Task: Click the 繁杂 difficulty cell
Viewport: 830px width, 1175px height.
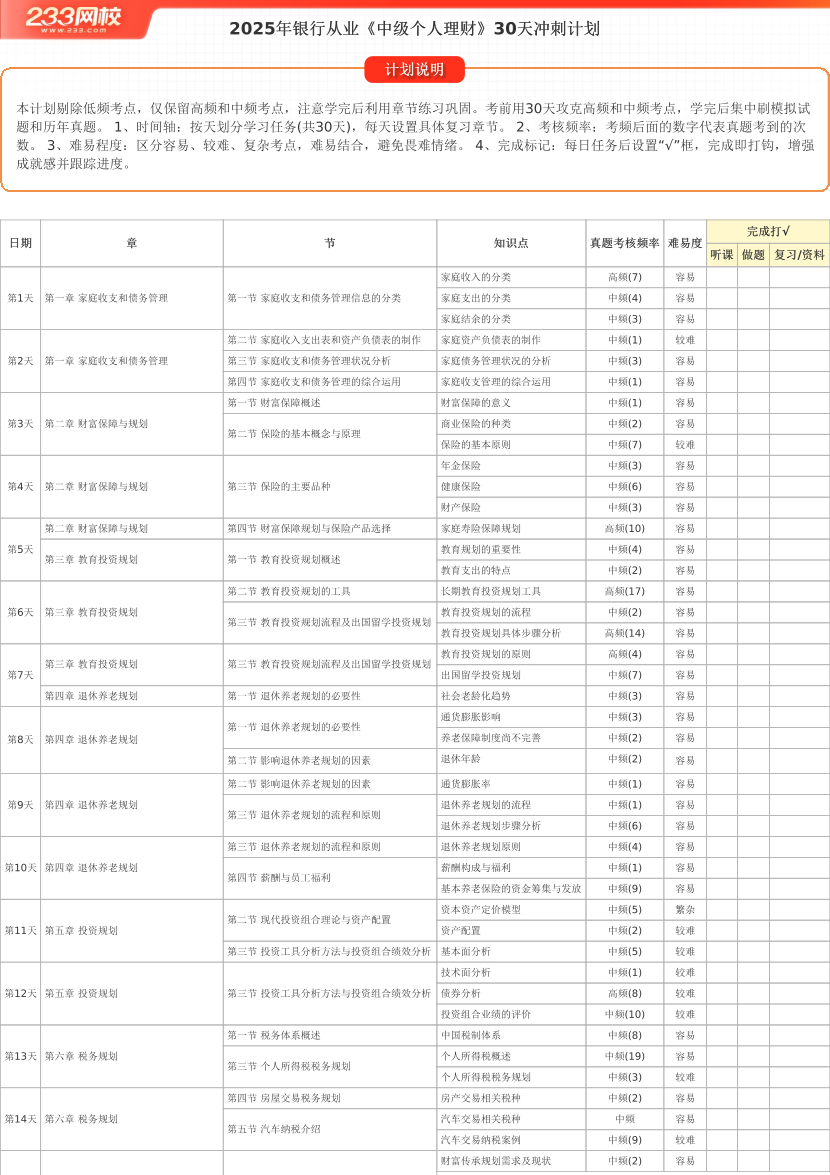Action: pos(685,910)
